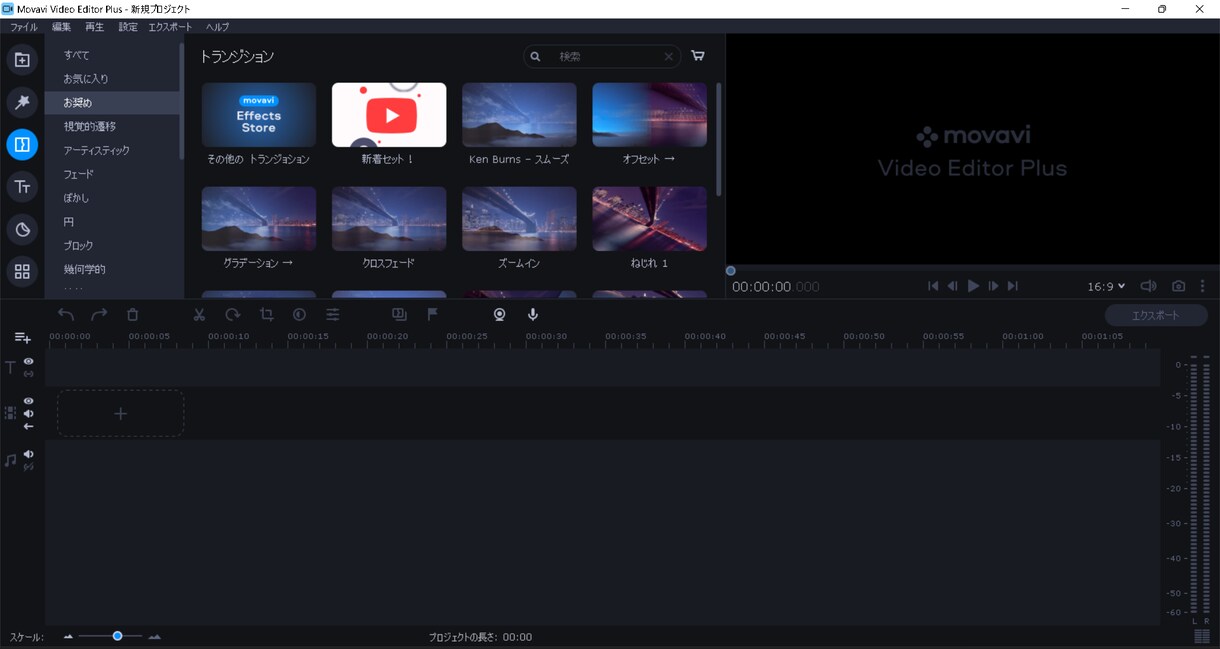Click the preview seek bar handle
1220x649 pixels.
click(731, 271)
